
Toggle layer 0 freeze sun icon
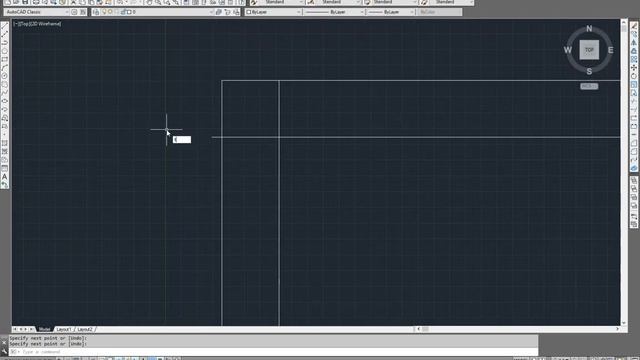[x=110, y=12]
